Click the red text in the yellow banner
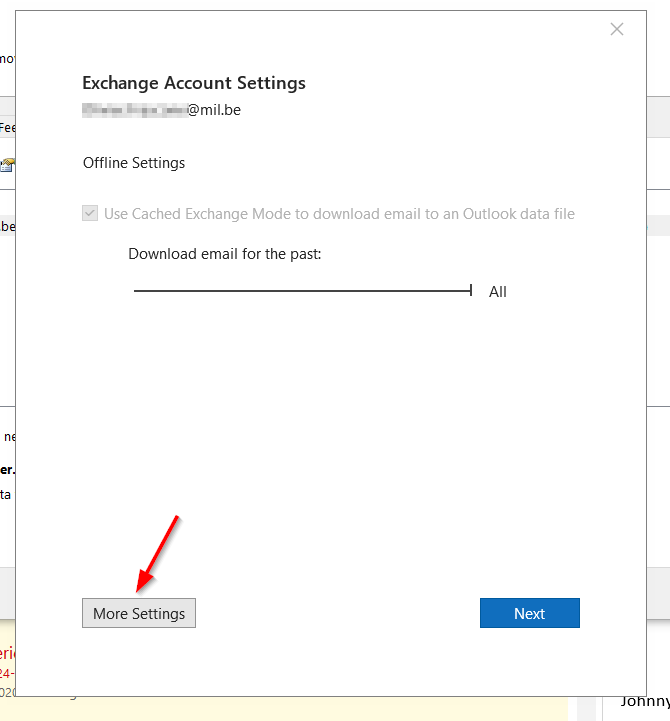 pos(7,653)
